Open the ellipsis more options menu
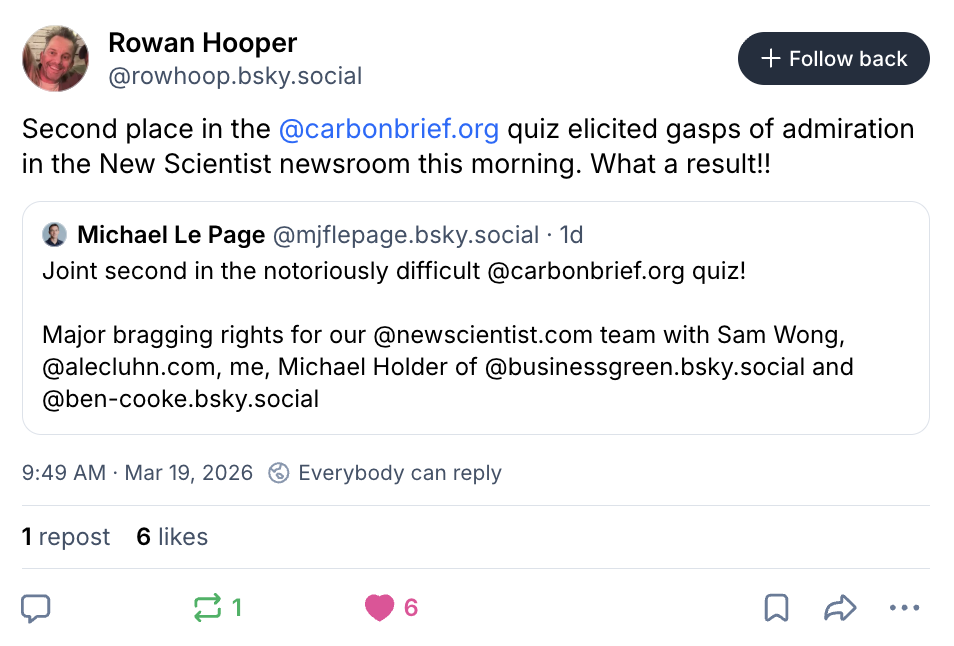 pyautogui.click(x=905, y=608)
